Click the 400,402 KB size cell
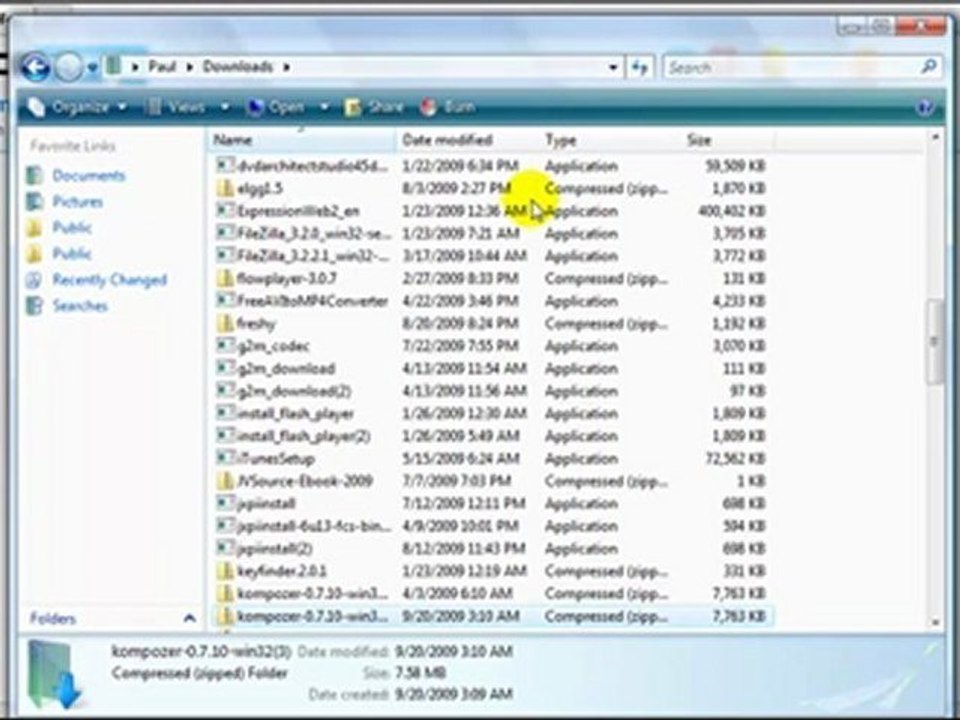Viewport: 960px width, 720px height. tap(732, 211)
